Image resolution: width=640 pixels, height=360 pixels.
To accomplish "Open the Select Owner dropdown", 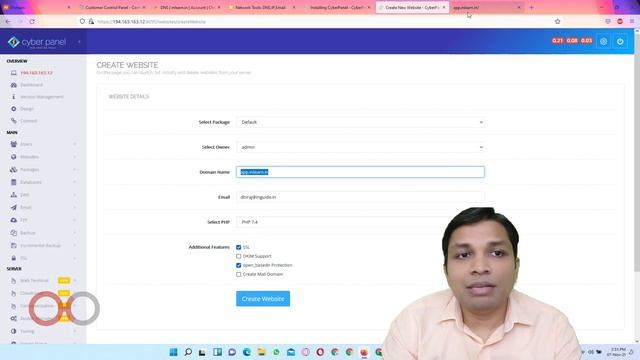I will 360,147.
